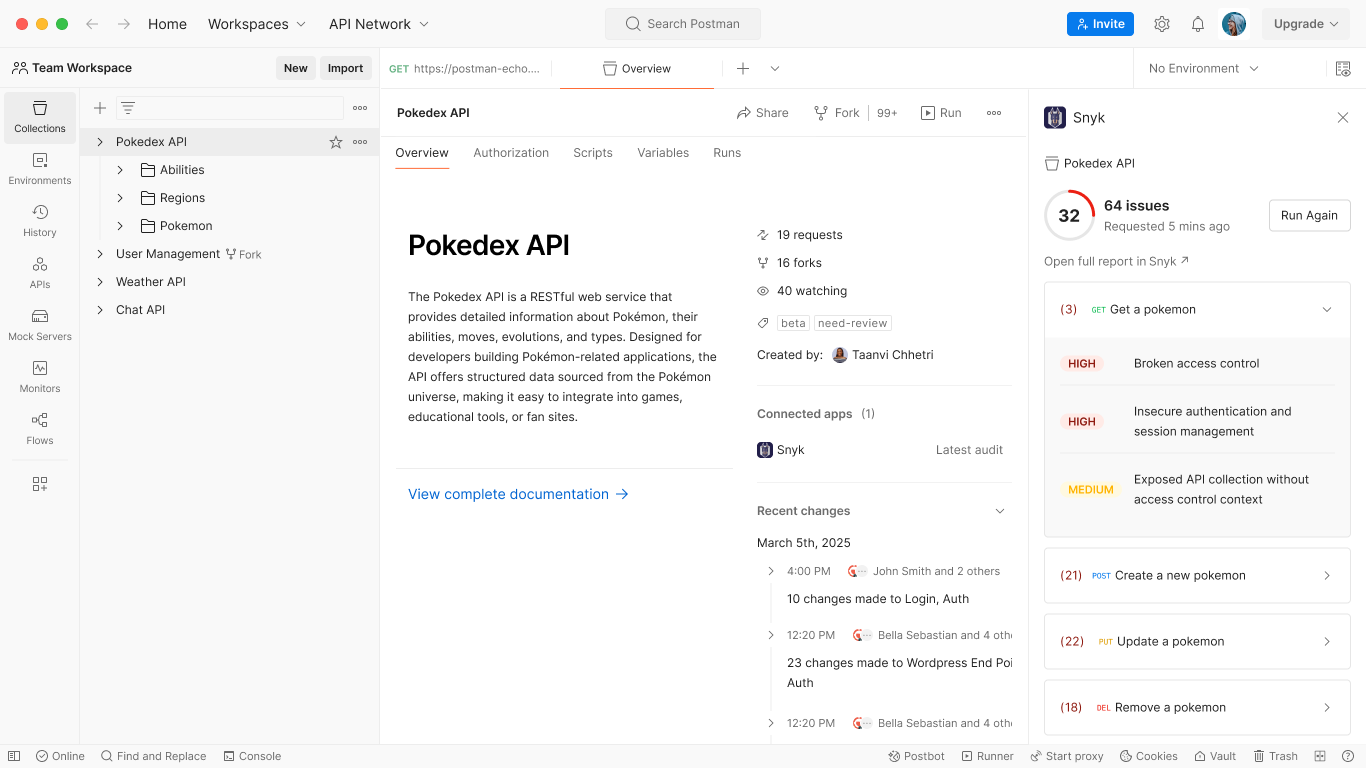Screen dimensions: 1366x768
Task: Toggle the environment quick look panel
Action: (1344, 68)
